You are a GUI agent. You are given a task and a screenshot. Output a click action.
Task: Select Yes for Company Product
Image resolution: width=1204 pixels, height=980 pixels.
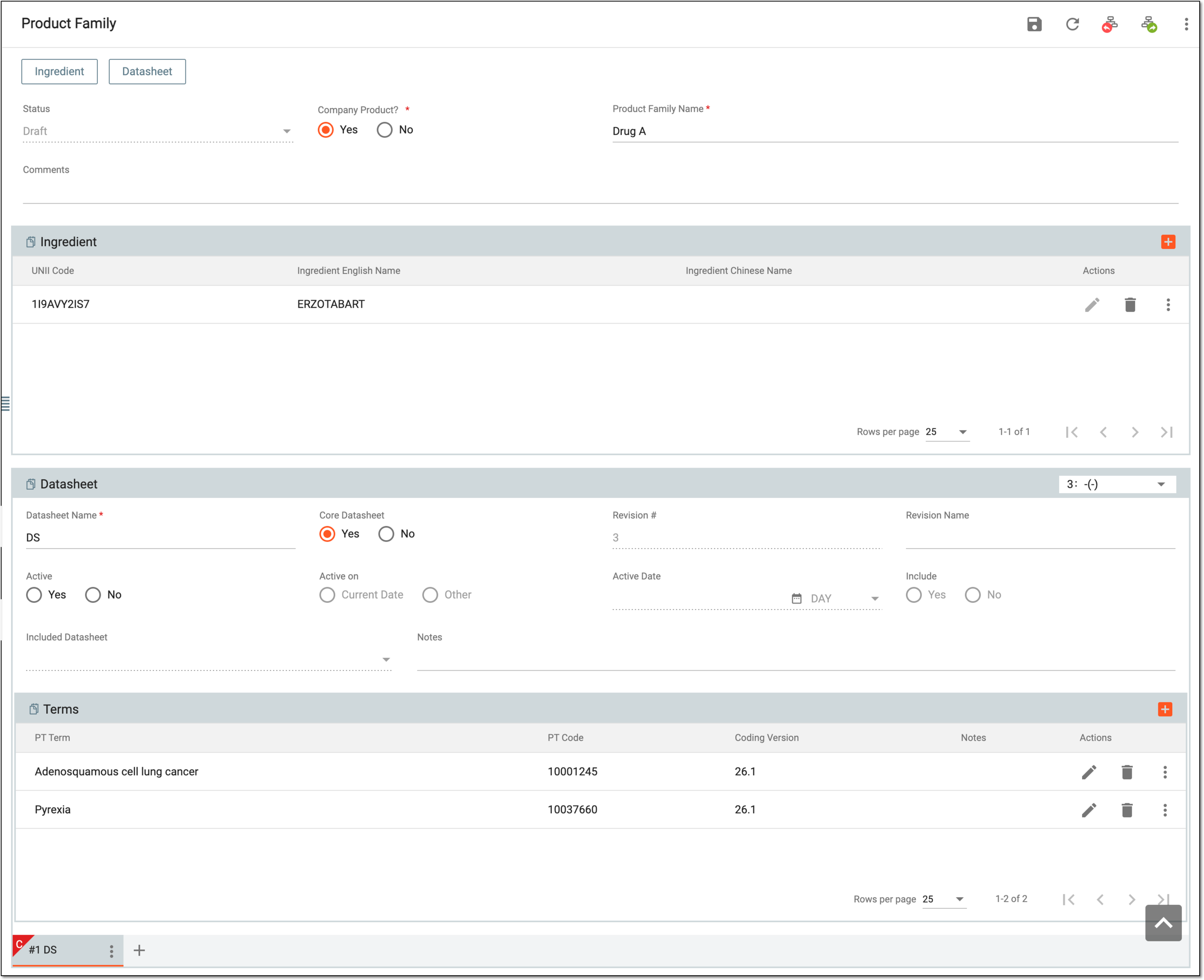coord(326,130)
